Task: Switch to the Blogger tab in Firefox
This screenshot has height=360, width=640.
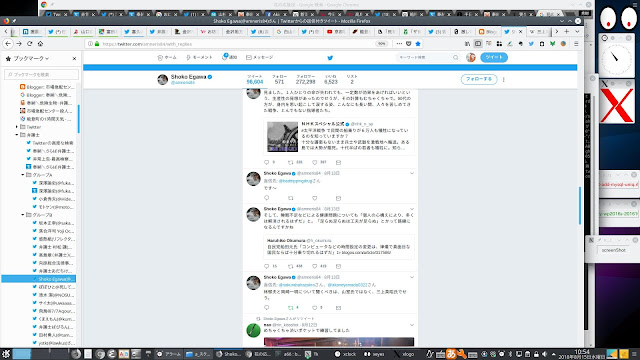Action: 488,31
